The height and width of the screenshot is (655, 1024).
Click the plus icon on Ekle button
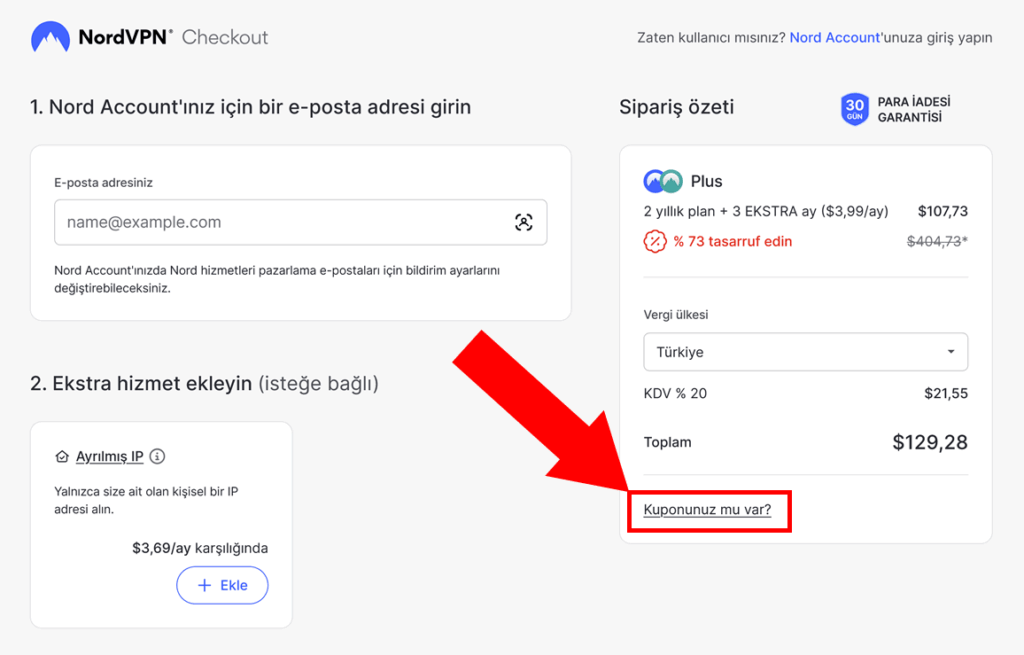click(x=204, y=586)
